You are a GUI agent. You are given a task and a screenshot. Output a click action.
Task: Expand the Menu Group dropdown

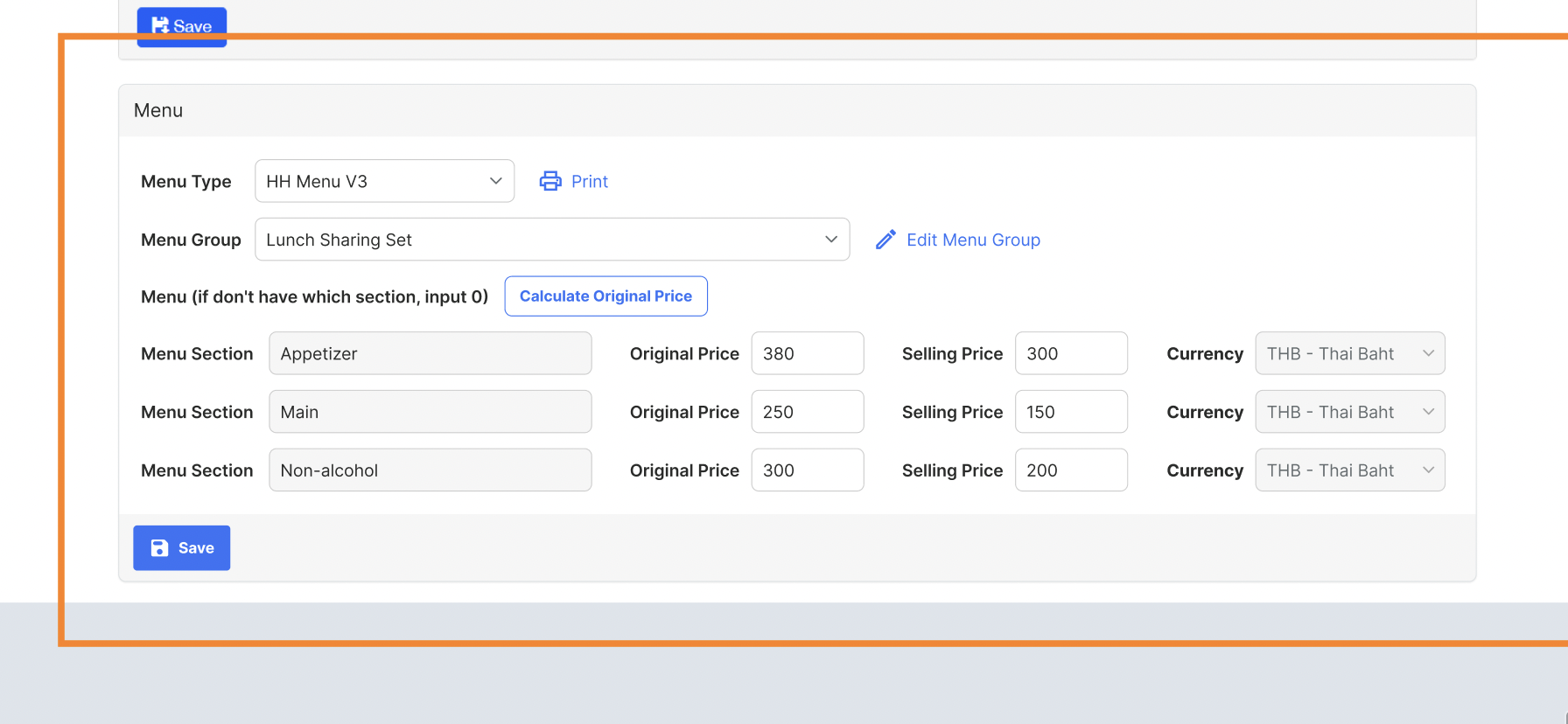click(551, 240)
